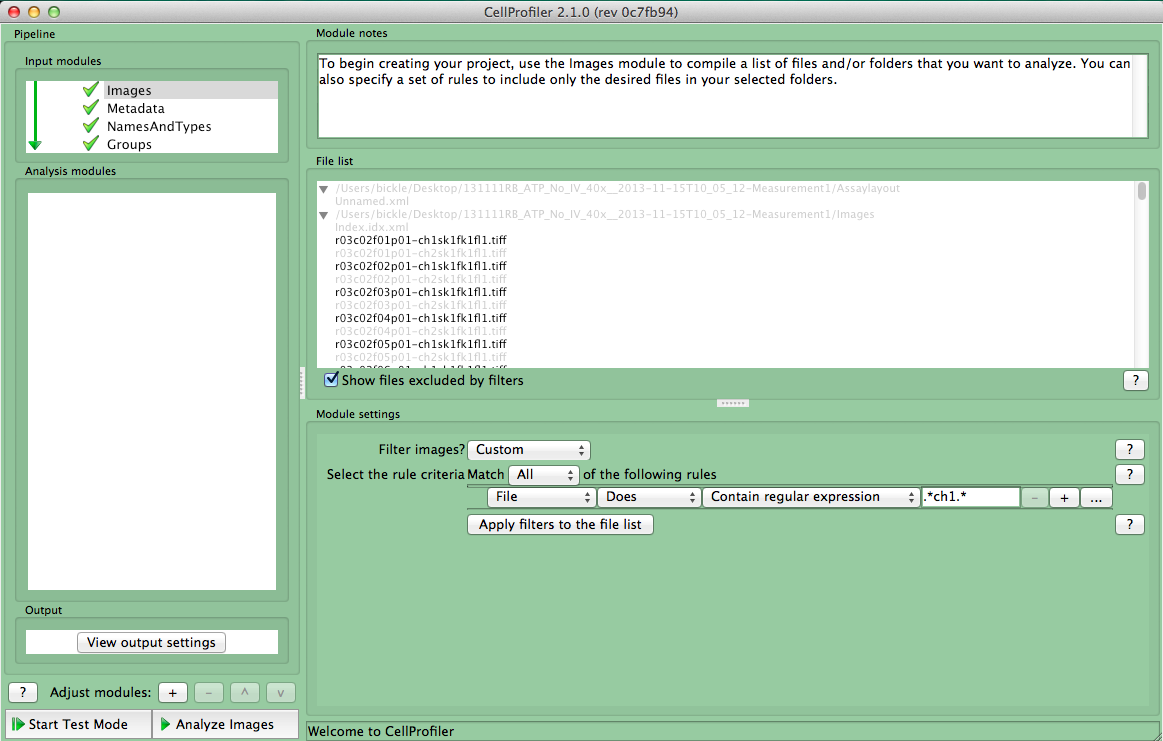Click the vertical splitter grip beside file list

(x=302, y=383)
